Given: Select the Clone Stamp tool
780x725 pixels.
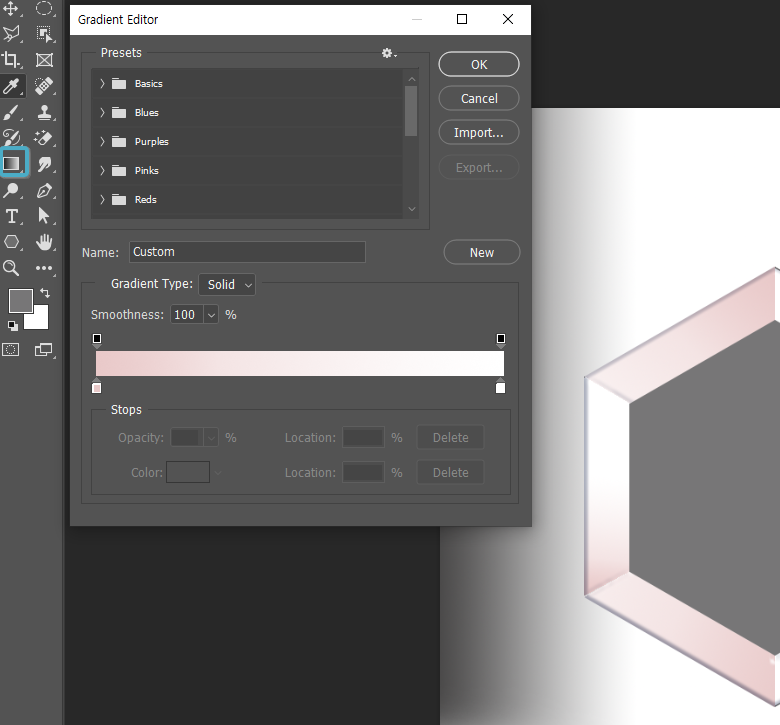Looking at the screenshot, I should pyautogui.click(x=44, y=112).
